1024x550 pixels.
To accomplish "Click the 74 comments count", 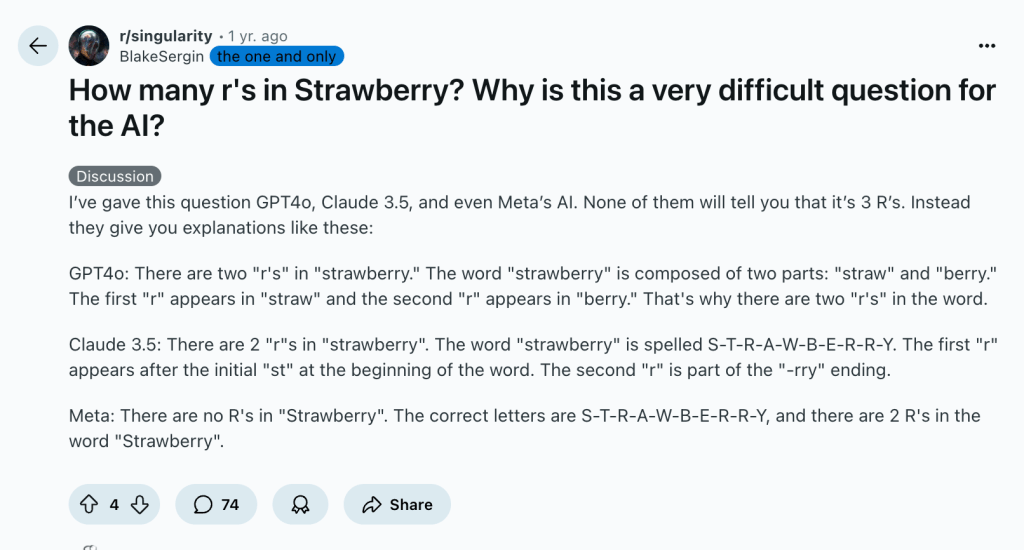I will [230, 504].
